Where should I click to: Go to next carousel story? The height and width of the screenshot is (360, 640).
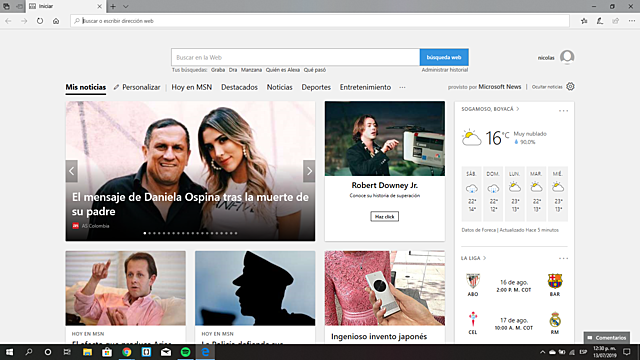tap(309, 171)
